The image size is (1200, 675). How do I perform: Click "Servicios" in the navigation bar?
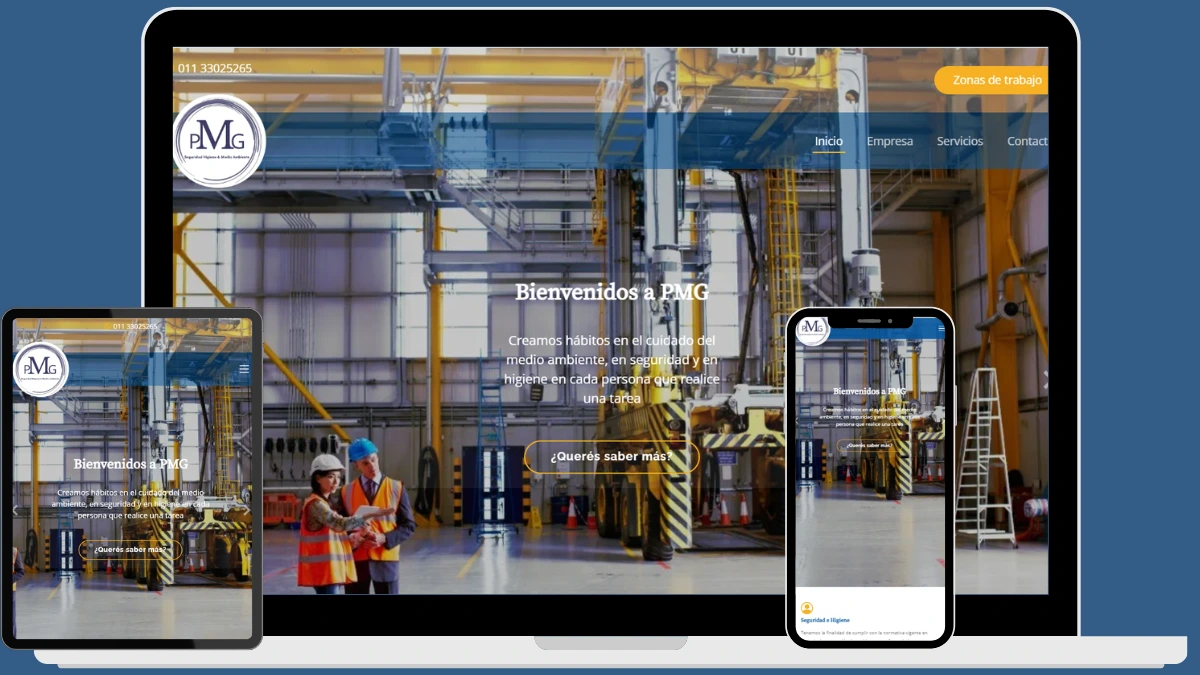point(959,141)
